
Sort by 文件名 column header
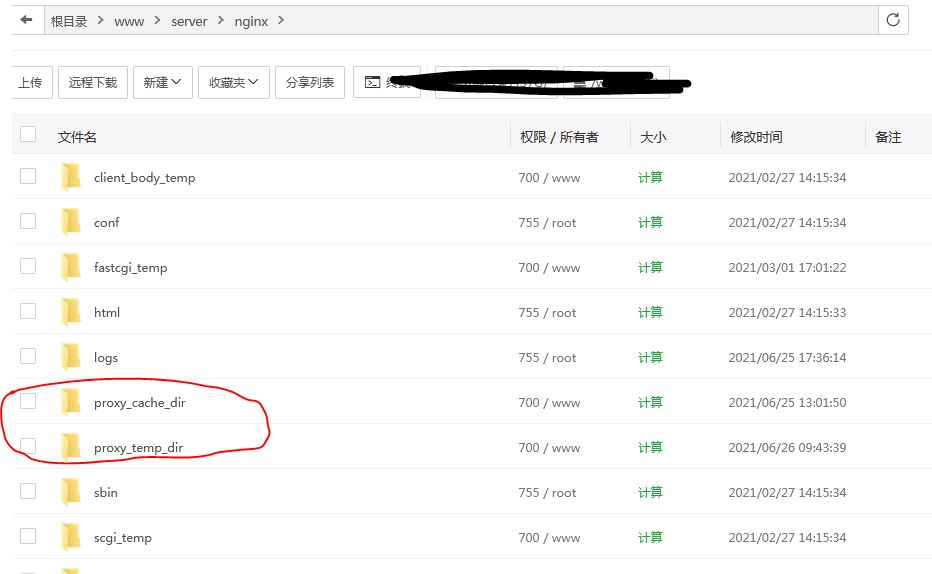[x=77, y=137]
